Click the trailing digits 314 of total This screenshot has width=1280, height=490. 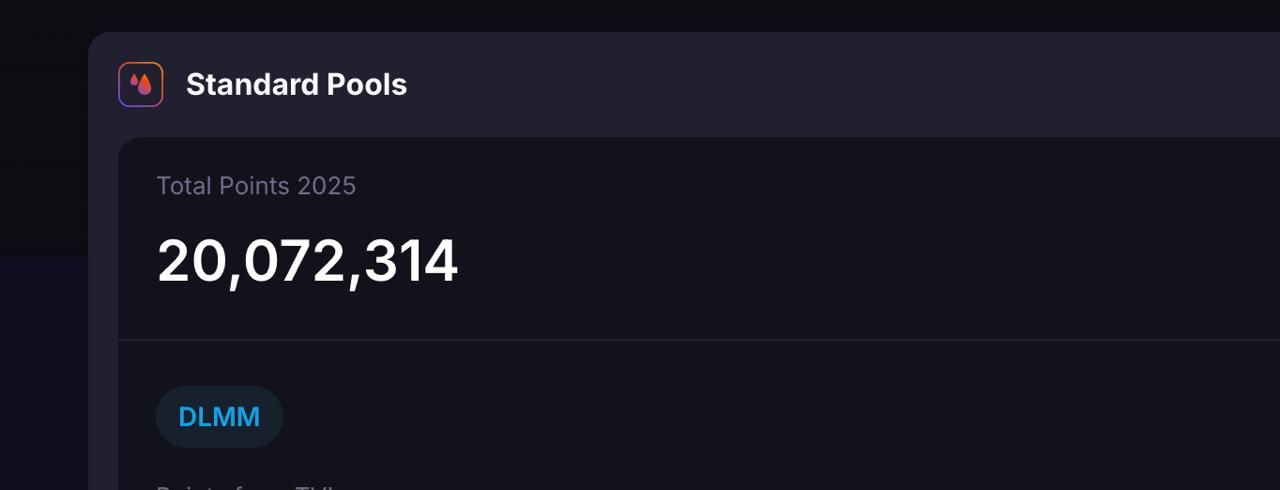coord(410,262)
